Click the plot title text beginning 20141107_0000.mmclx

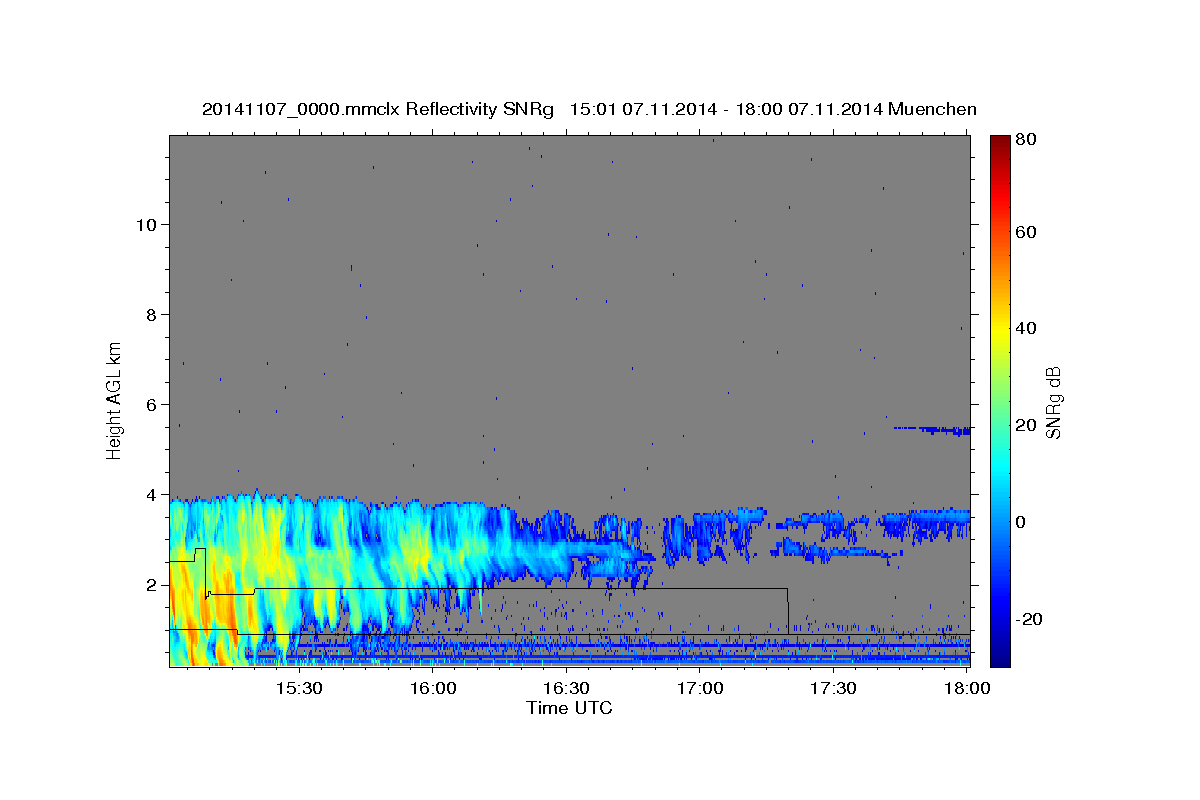pyautogui.click(x=589, y=109)
